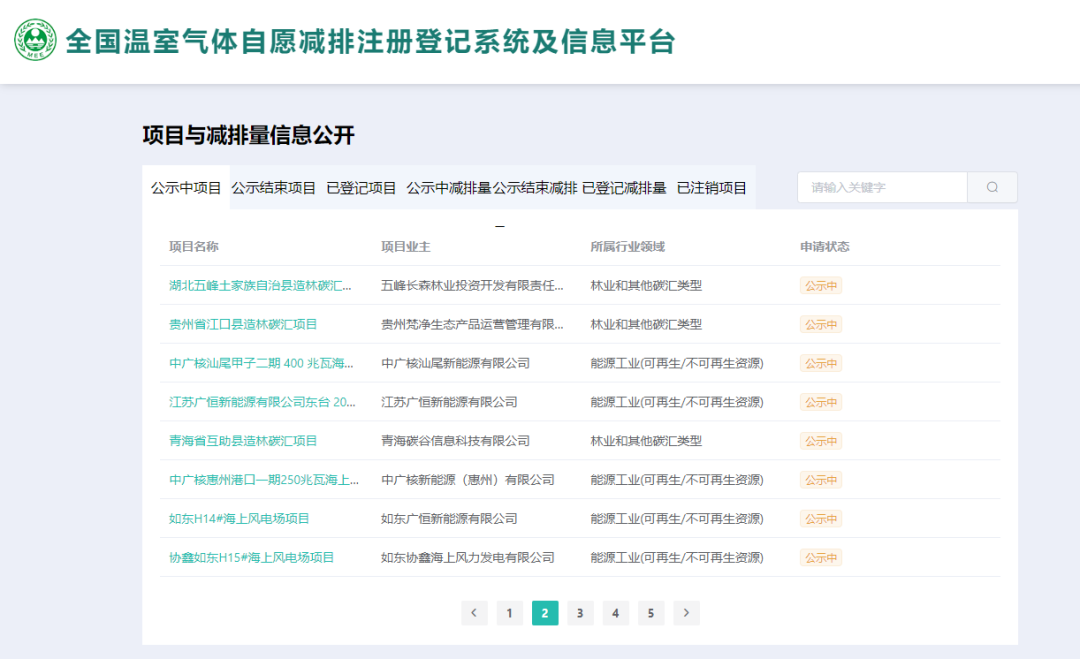The height and width of the screenshot is (659, 1080).
Task: Go to previous page arrow
Action: 474,613
